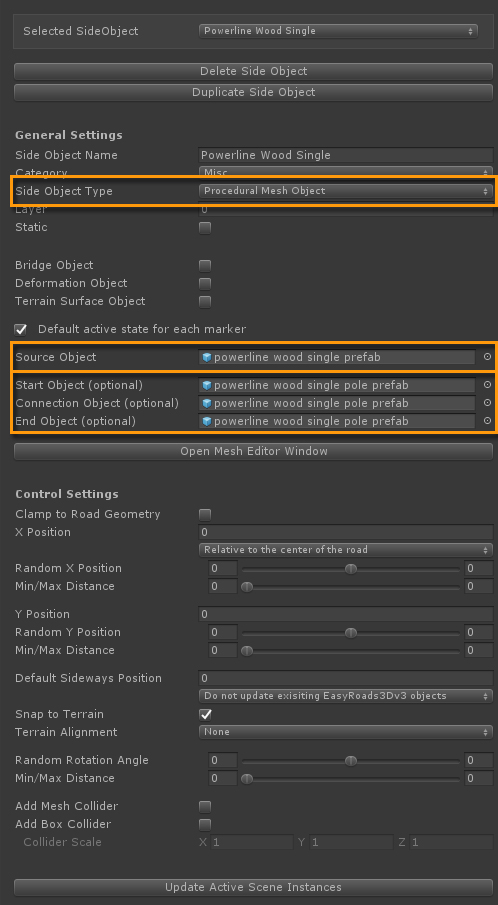Toggle the Bridge Object checkbox
Viewport: 498px width, 905px height.
[205, 265]
